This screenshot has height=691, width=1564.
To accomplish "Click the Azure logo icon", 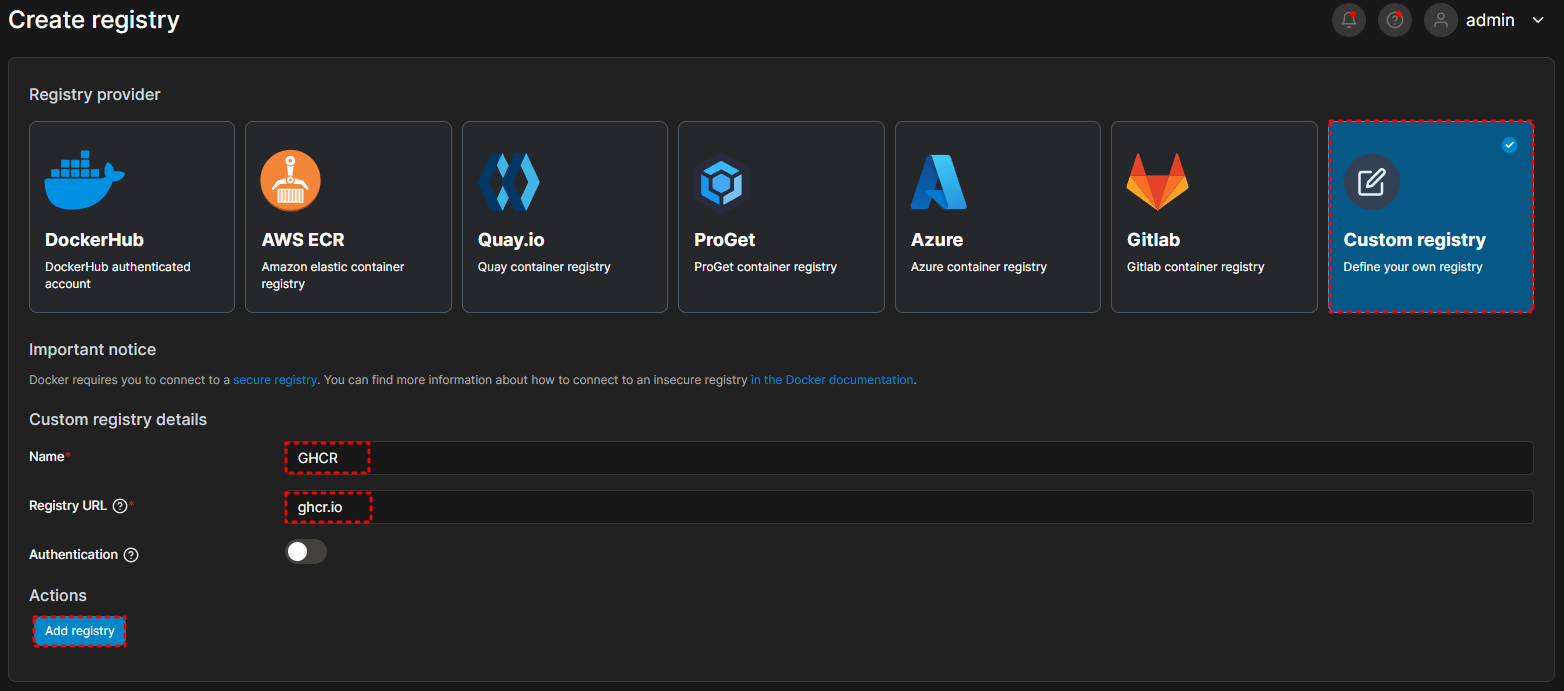I will [938, 182].
